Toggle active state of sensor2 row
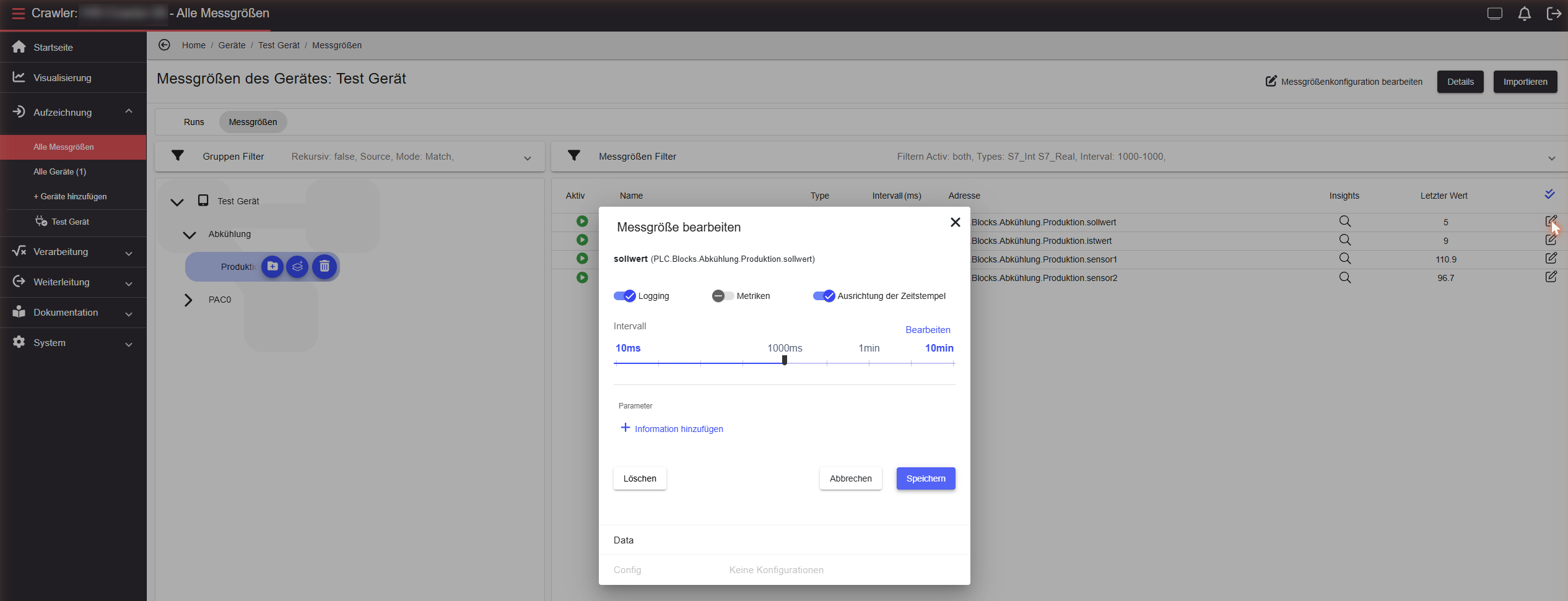1568x601 pixels. pyautogui.click(x=582, y=277)
